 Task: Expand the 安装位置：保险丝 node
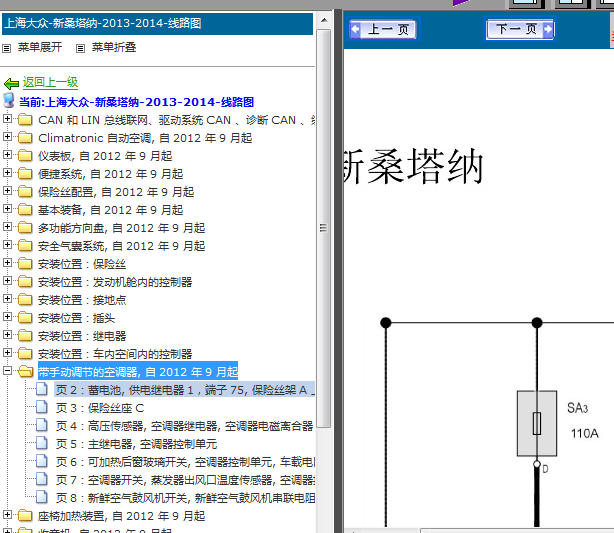pyautogui.click(x=7, y=262)
